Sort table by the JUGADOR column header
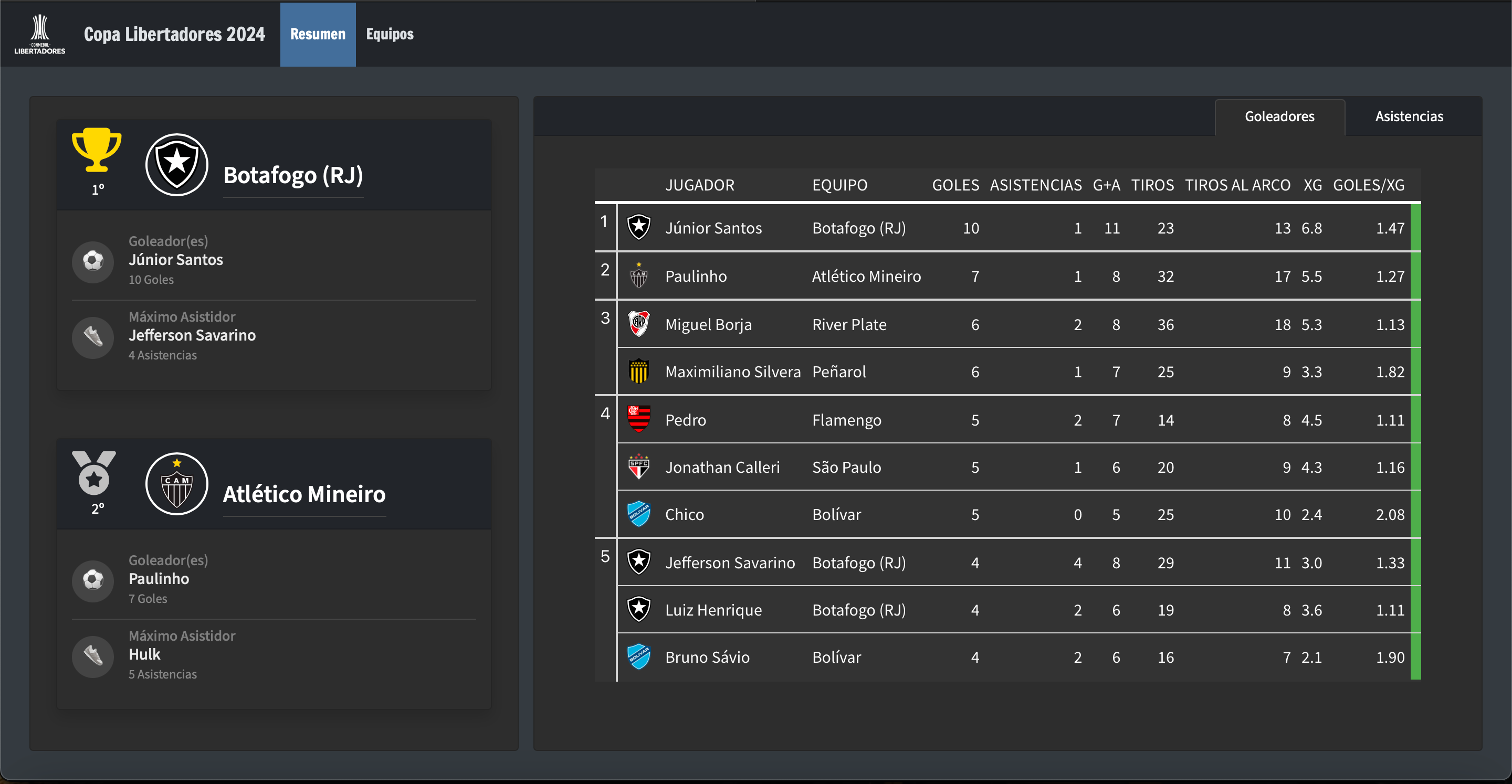Screen dimensions: 1512x784 tap(700, 185)
